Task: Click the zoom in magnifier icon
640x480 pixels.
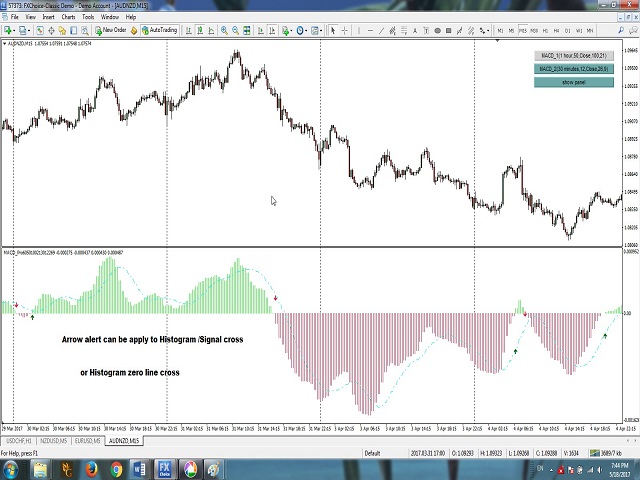Action: 222,30
